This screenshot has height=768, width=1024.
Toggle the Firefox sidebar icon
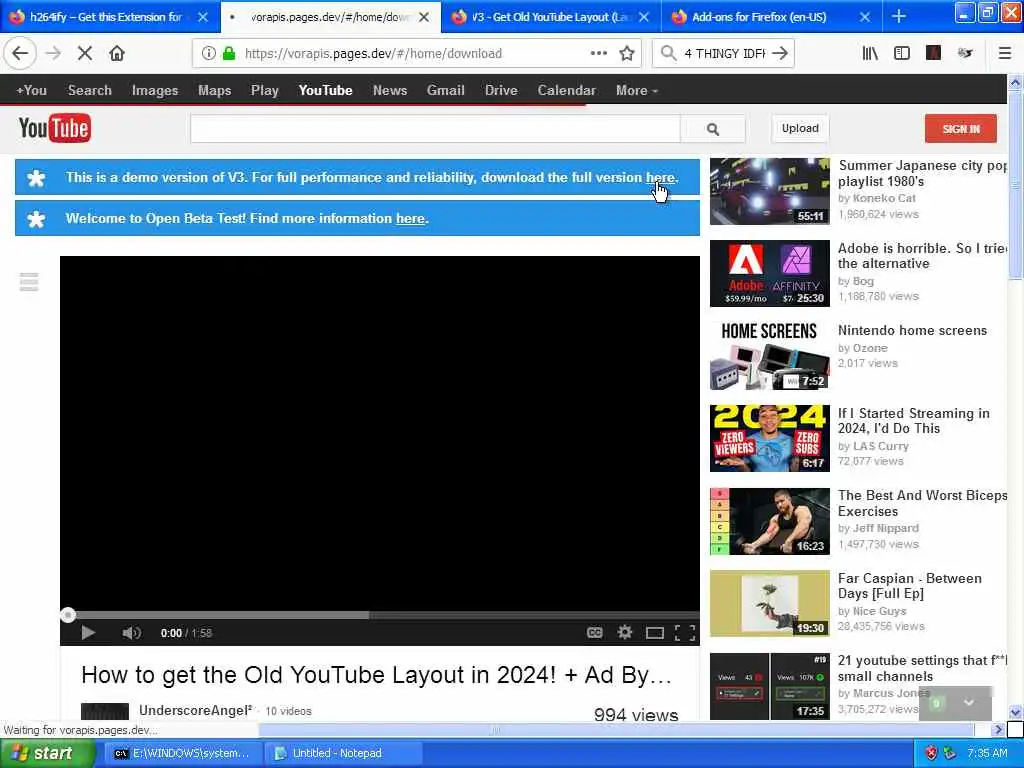[x=901, y=53]
